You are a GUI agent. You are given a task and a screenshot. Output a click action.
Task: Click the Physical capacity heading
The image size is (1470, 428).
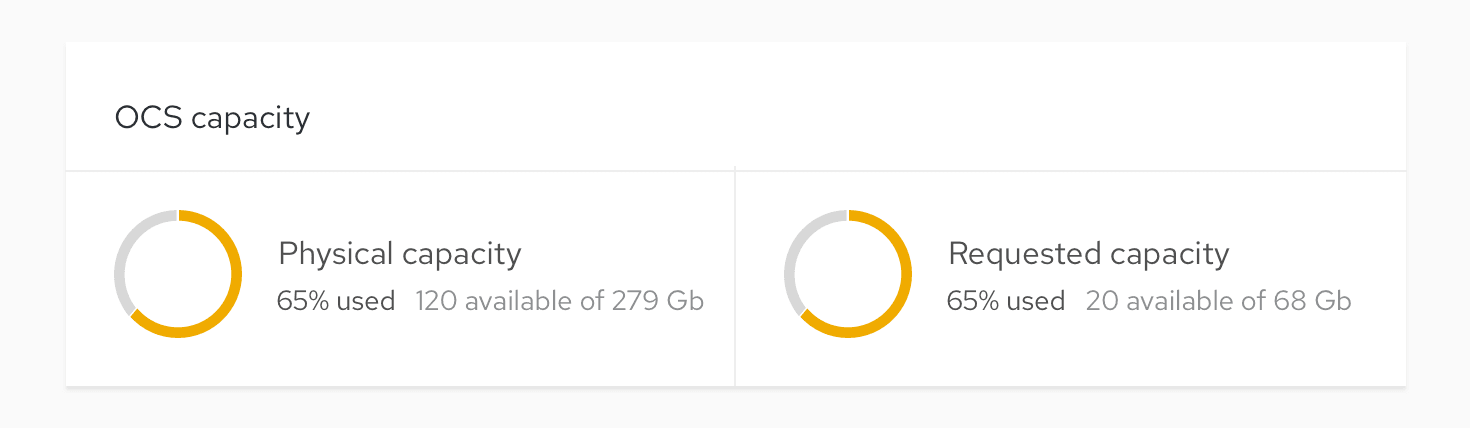(x=400, y=254)
